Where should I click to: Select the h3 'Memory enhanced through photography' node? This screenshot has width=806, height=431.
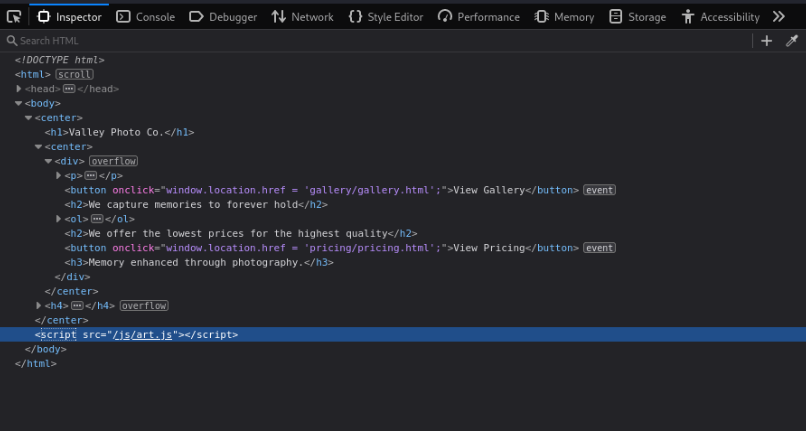tap(199, 262)
